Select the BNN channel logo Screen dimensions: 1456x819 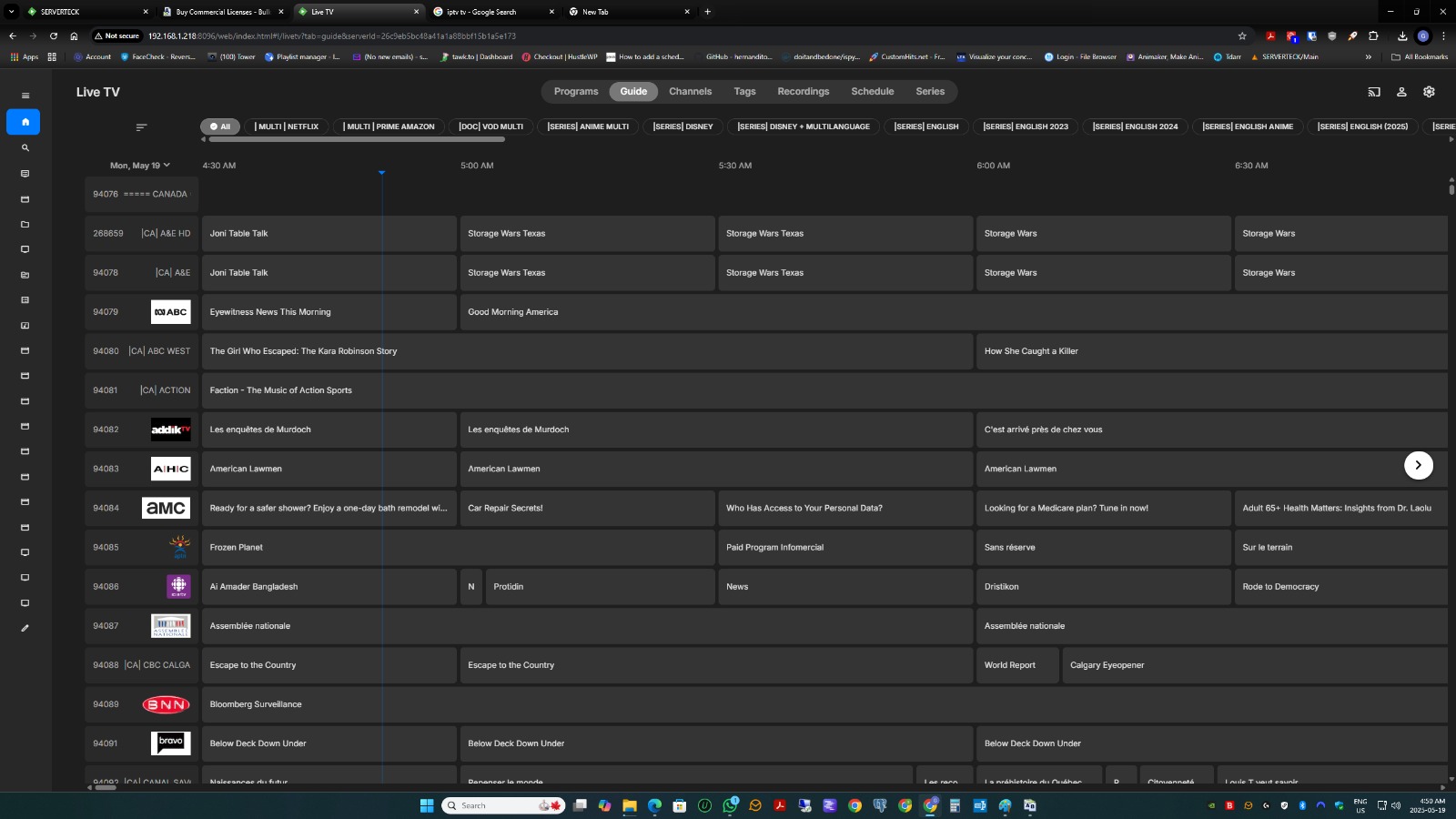point(166,704)
